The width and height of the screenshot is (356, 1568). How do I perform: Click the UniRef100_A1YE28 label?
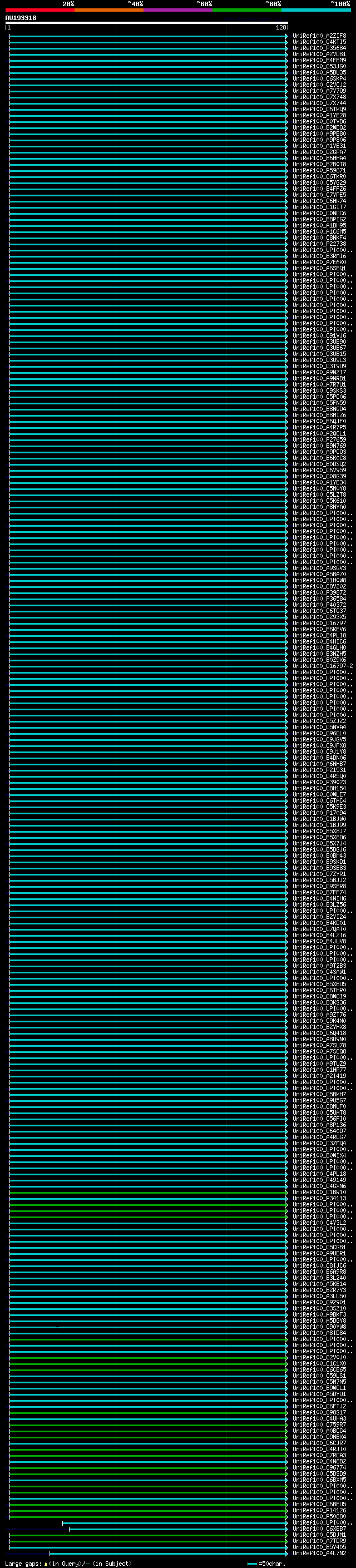click(319, 116)
